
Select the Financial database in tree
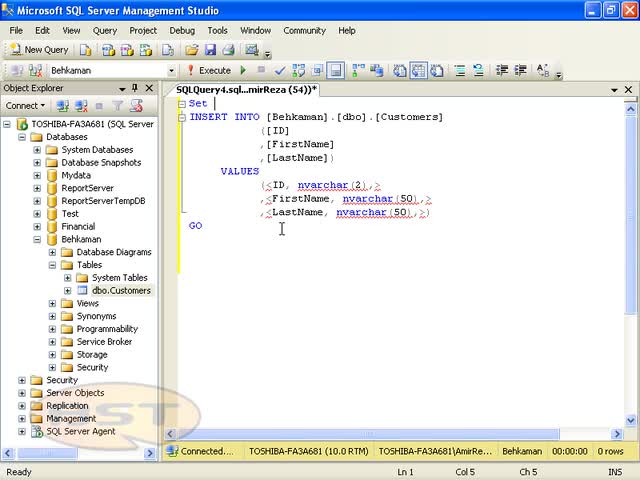(78, 227)
